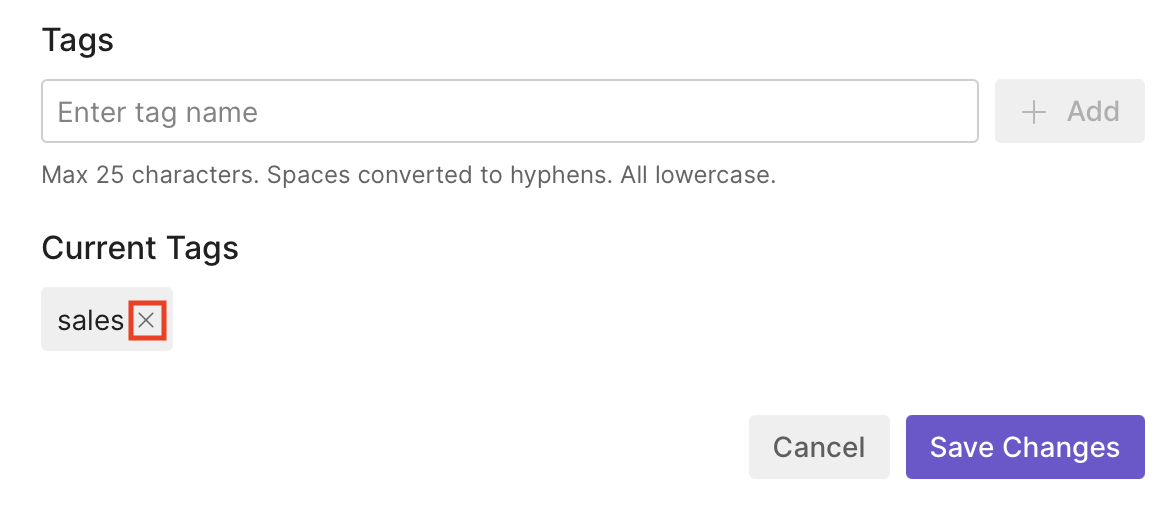Cancel the tag changes
Image resolution: width=1176 pixels, height=510 pixels.
(819, 447)
